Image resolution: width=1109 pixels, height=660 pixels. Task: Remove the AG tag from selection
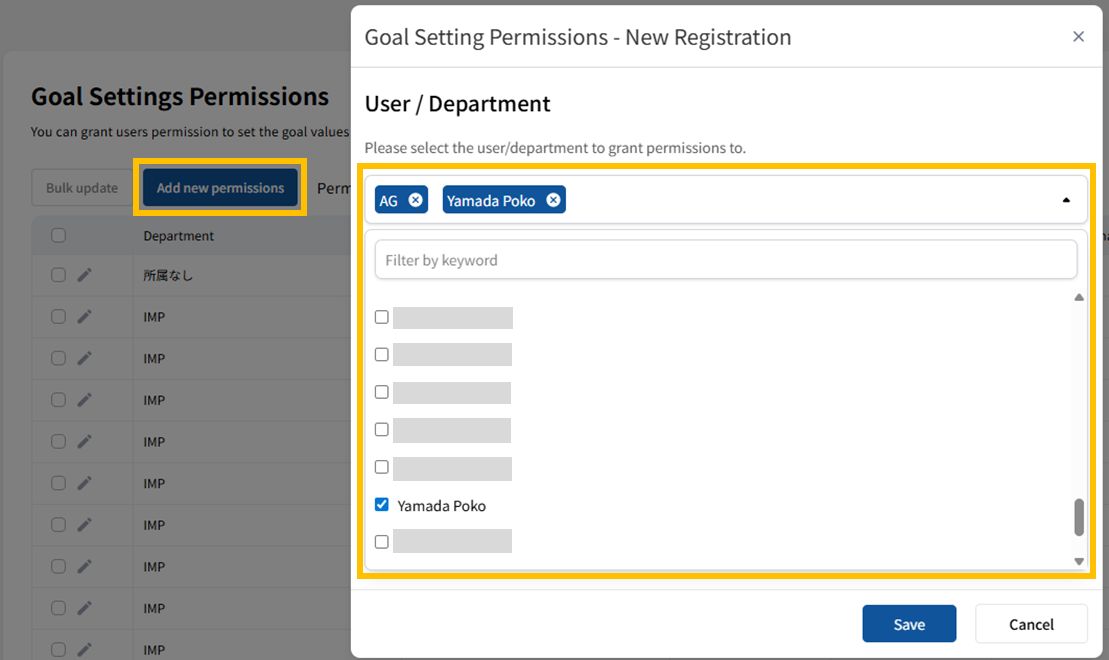point(416,200)
